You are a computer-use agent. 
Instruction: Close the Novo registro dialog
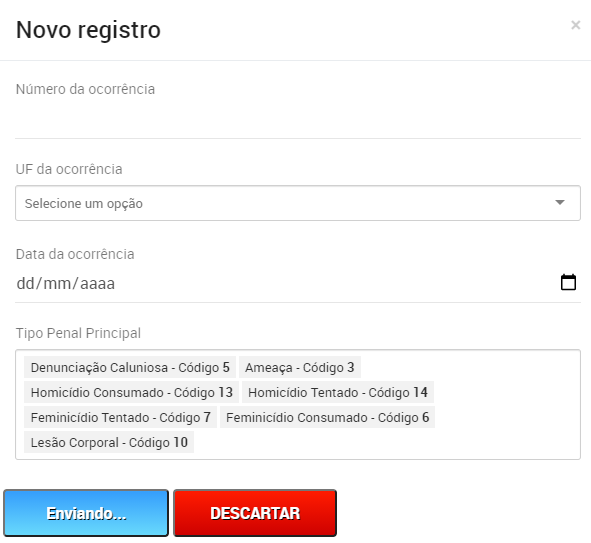(x=576, y=25)
